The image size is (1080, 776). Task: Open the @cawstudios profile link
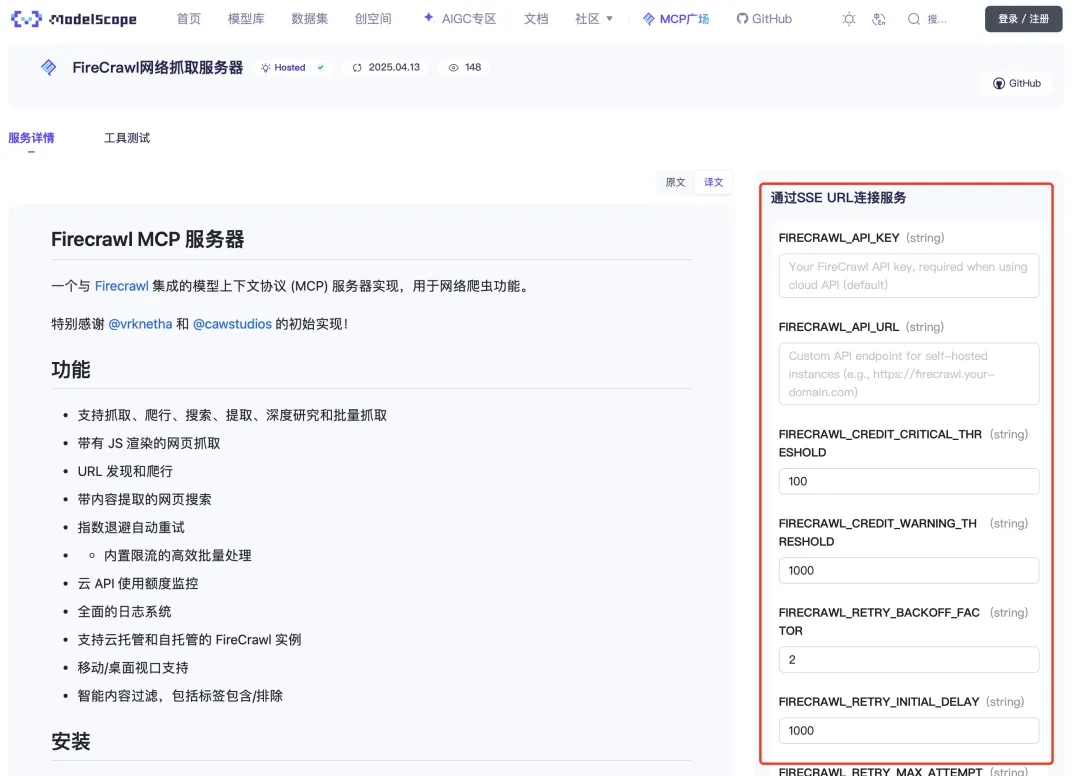232,324
